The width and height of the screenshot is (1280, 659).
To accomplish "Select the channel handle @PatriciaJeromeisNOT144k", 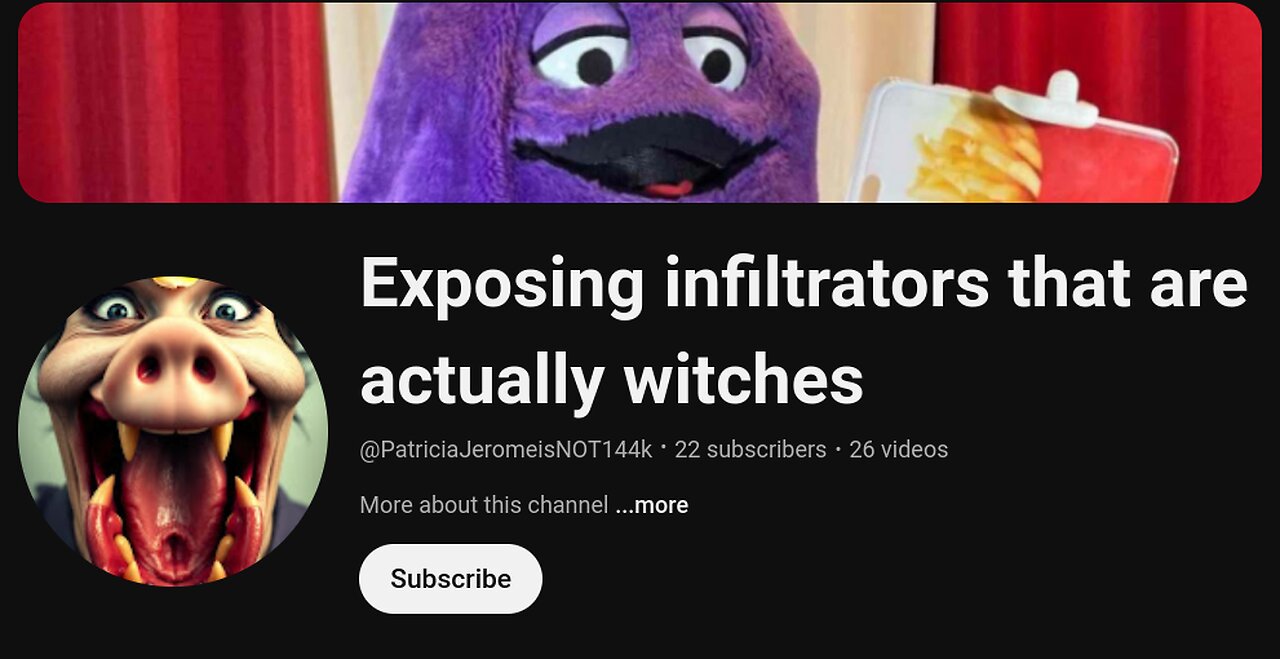I will (x=506, y=450).
